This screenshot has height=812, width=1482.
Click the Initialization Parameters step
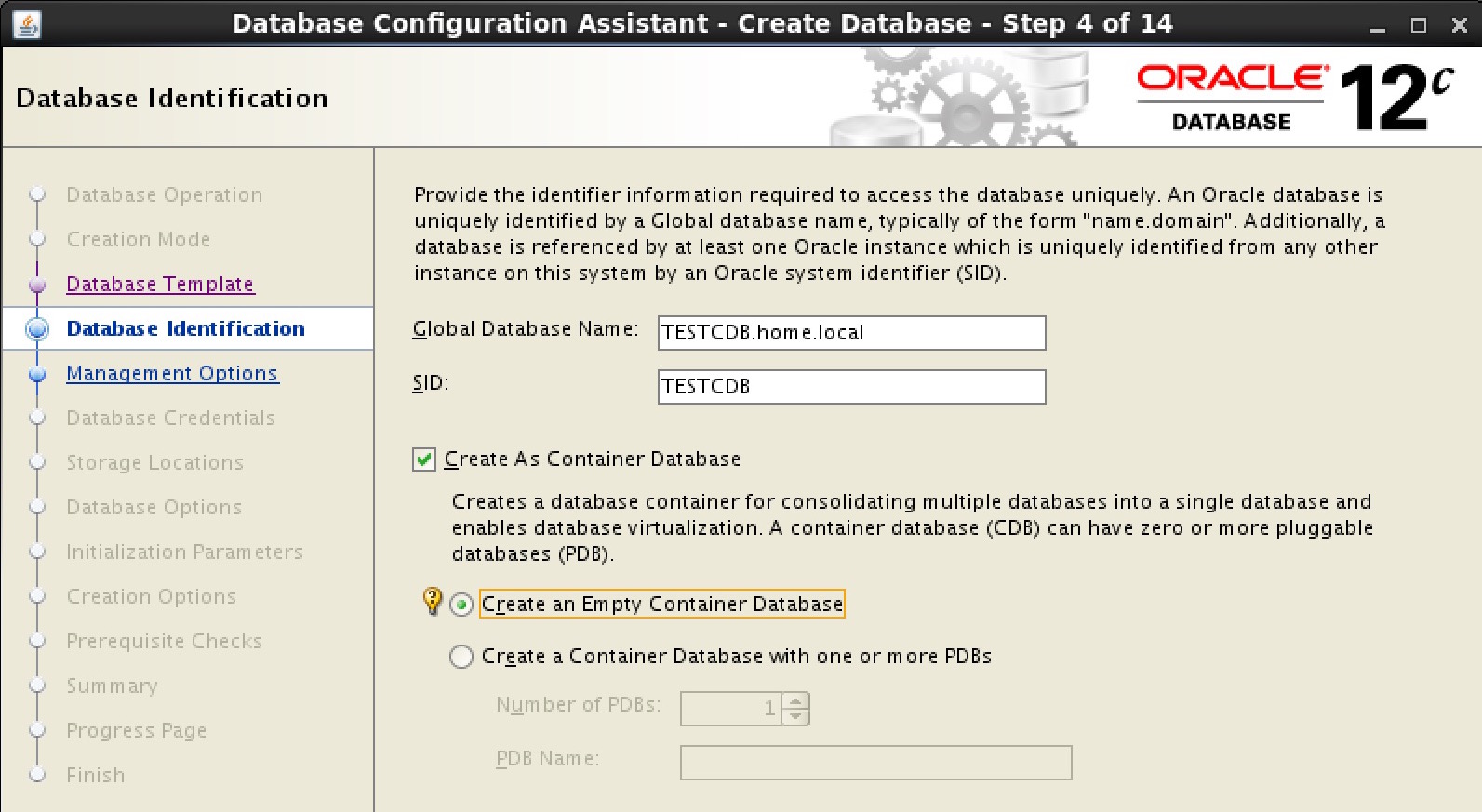point(185,552)
